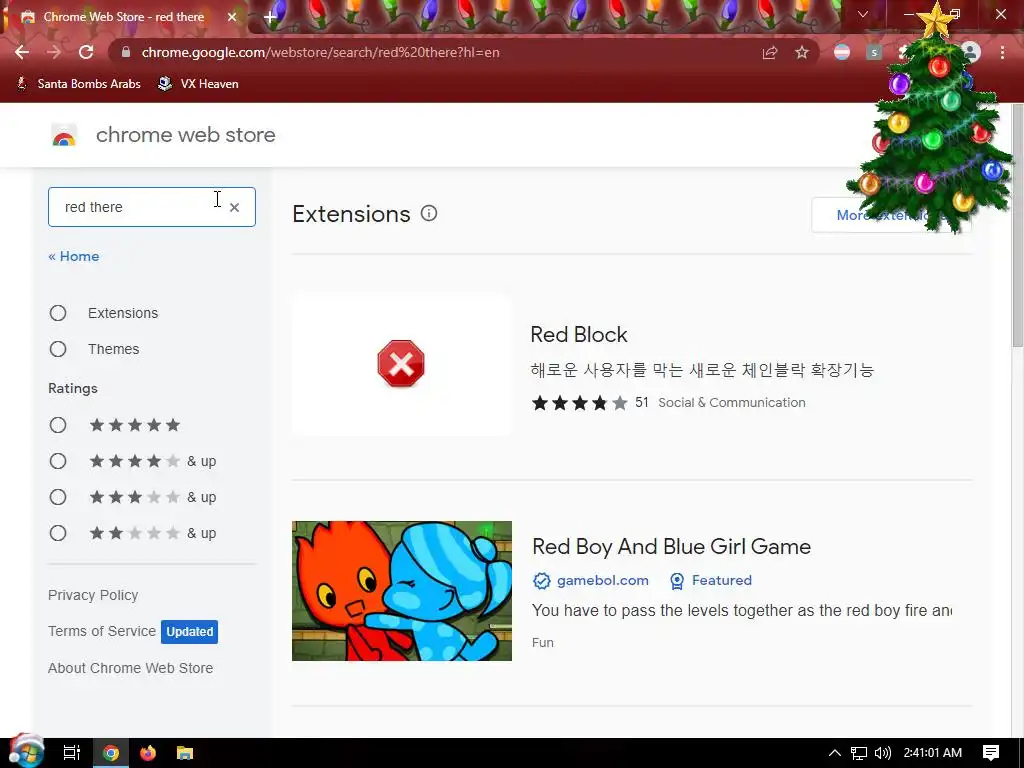Click the site lock icon in address bar
The width and height of the screenshot is (1024, 768).
click(126, 52)
